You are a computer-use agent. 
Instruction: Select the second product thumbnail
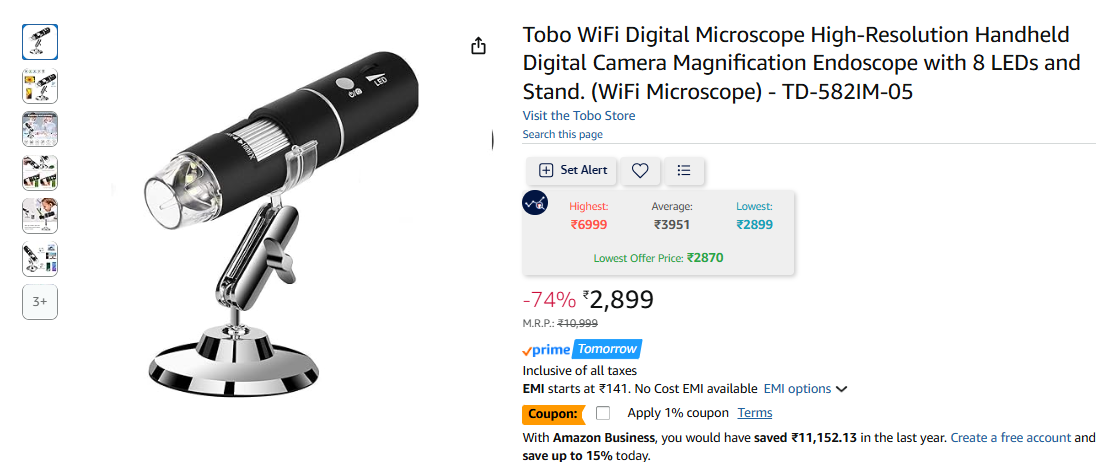pyautogui.click(x=40, y=86)
